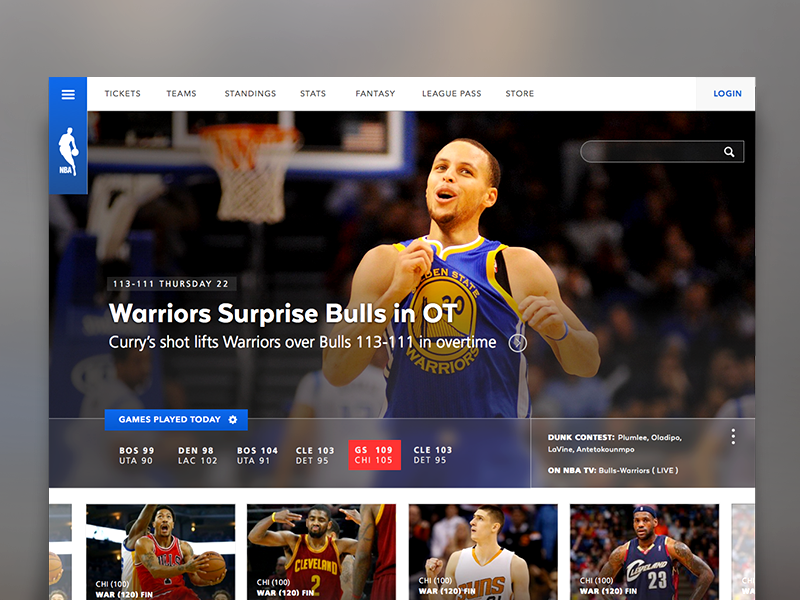Open settings gear on Games Played Today
Screen dimensions: 800x600
233,419
